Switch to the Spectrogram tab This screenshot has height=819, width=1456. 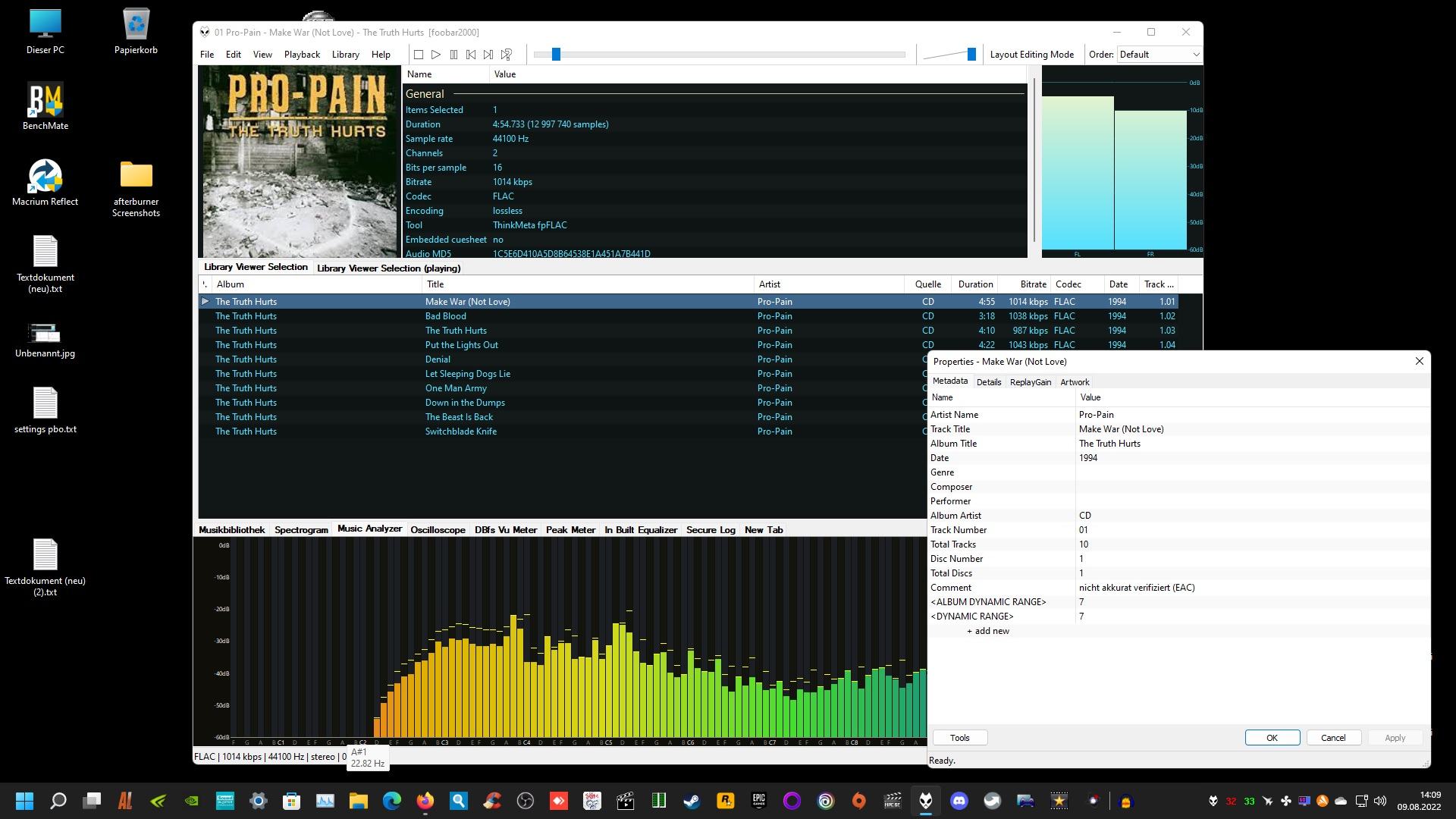301,530
